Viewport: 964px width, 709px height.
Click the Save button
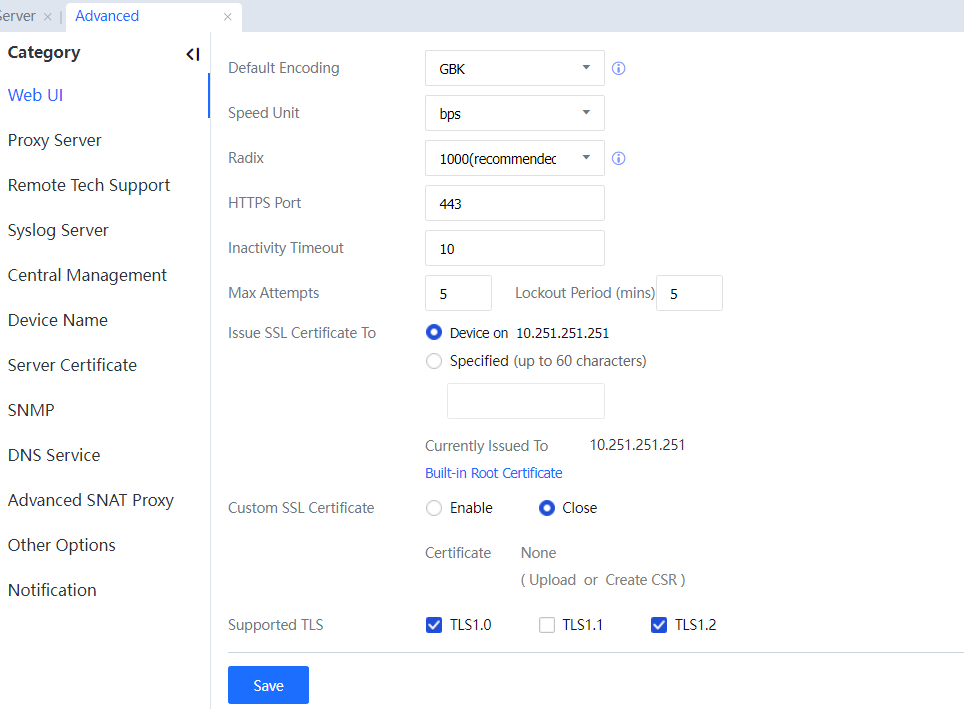pyautogui.click(x=268, y=685)
